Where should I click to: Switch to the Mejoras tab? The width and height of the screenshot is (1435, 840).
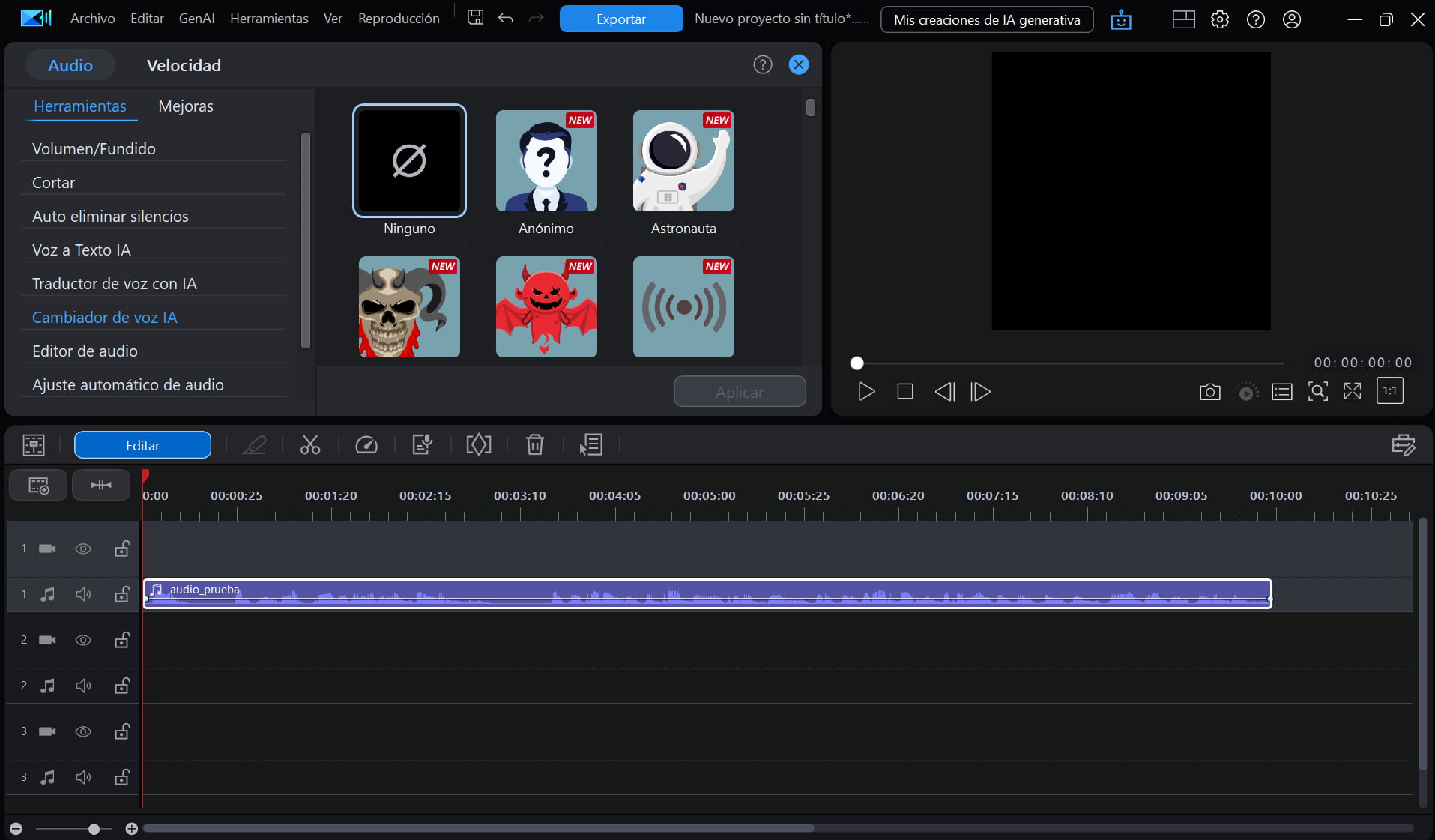click(186, 106)
